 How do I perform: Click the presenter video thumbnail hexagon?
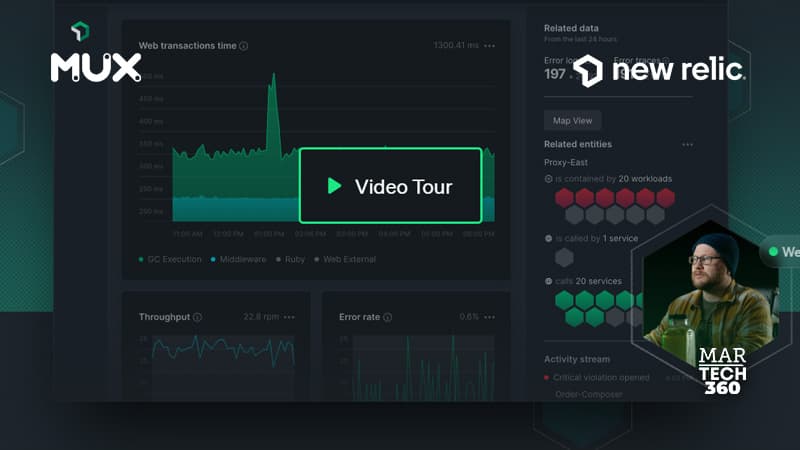pyautogui.click(x=711, y=288)
